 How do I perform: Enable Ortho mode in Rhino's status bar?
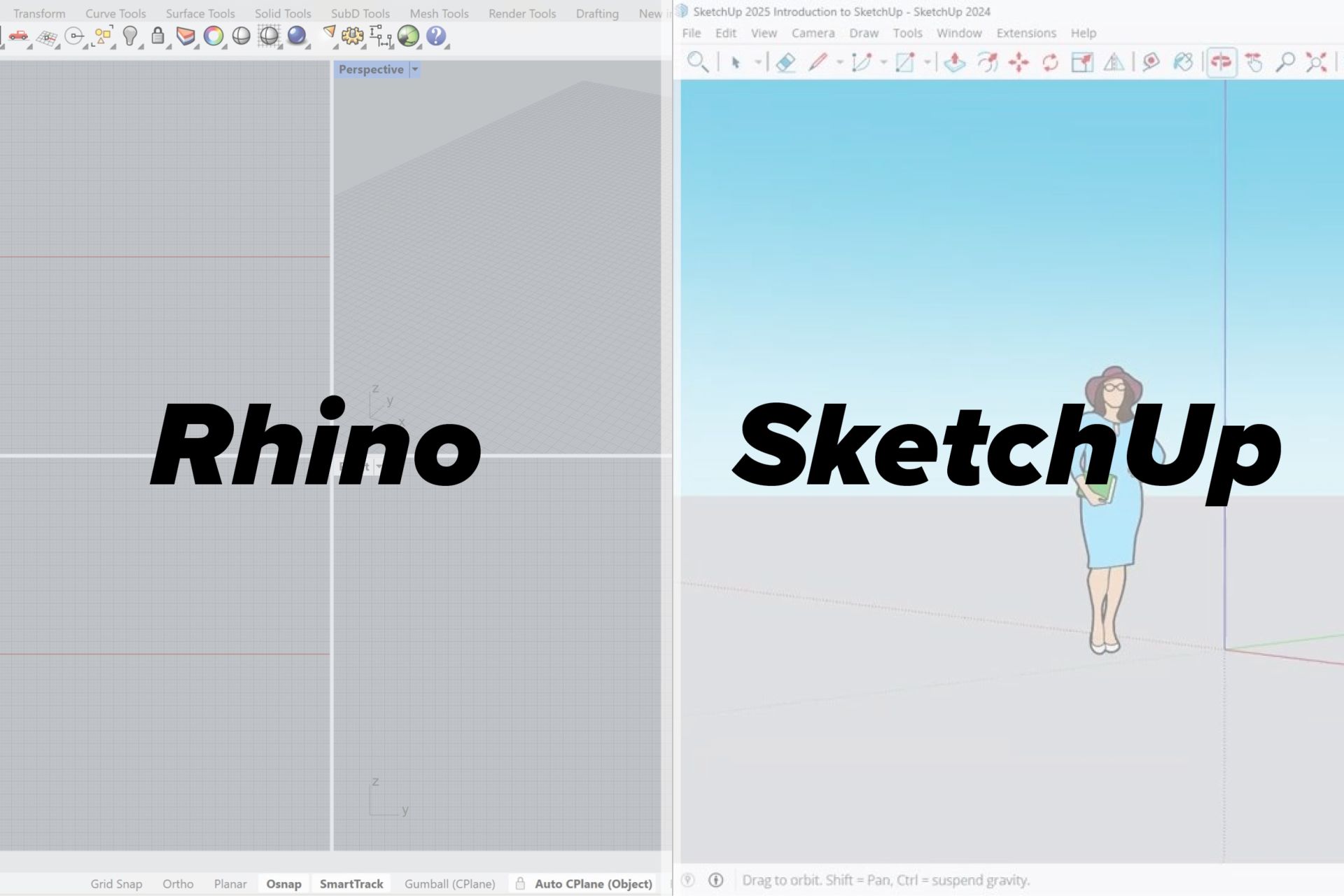[x=178, y=883]
